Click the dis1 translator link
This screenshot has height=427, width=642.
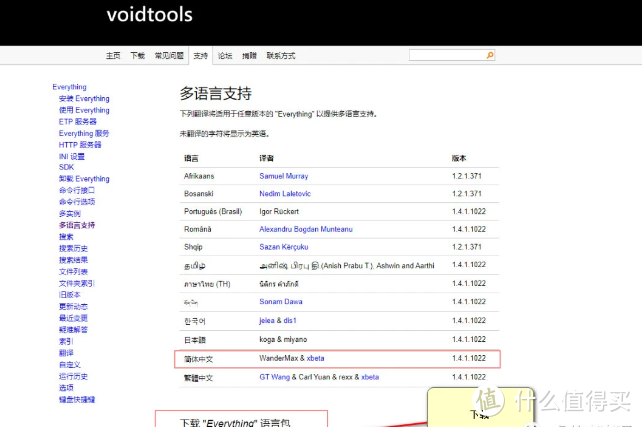click(x=290, y=321)
